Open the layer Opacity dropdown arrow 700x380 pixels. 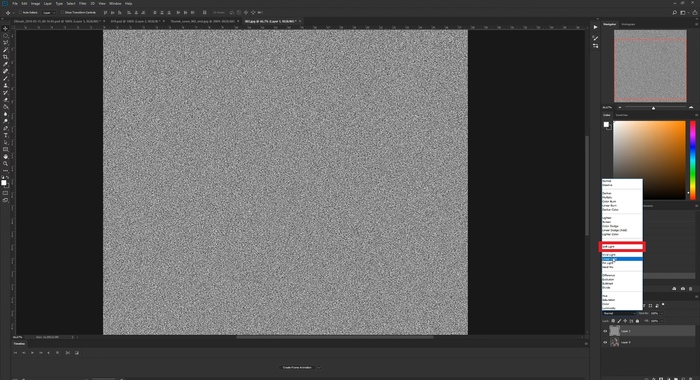tap(661, 313)
